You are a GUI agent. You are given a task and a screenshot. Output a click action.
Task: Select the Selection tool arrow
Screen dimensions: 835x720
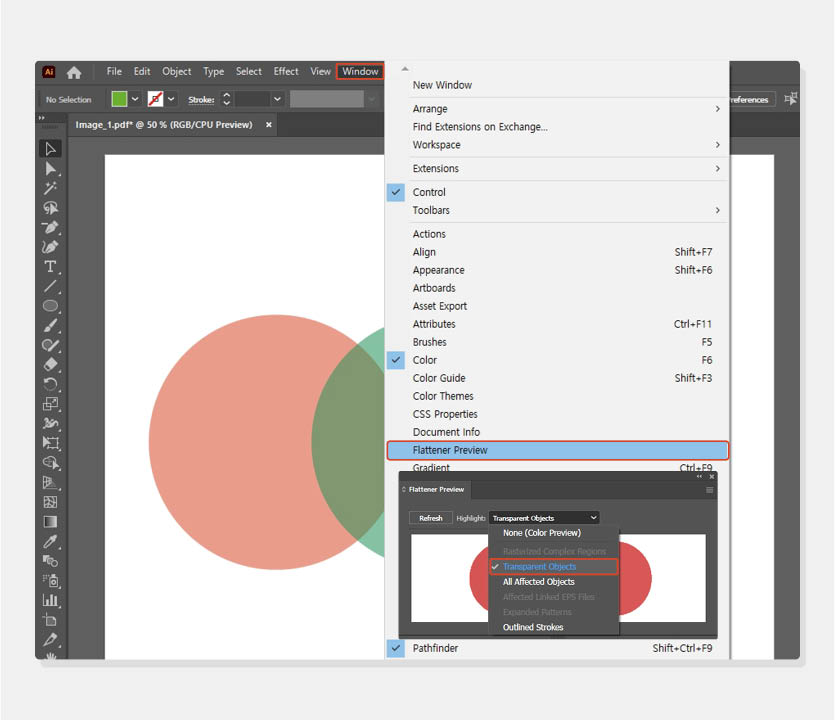(x=51, y=149)
